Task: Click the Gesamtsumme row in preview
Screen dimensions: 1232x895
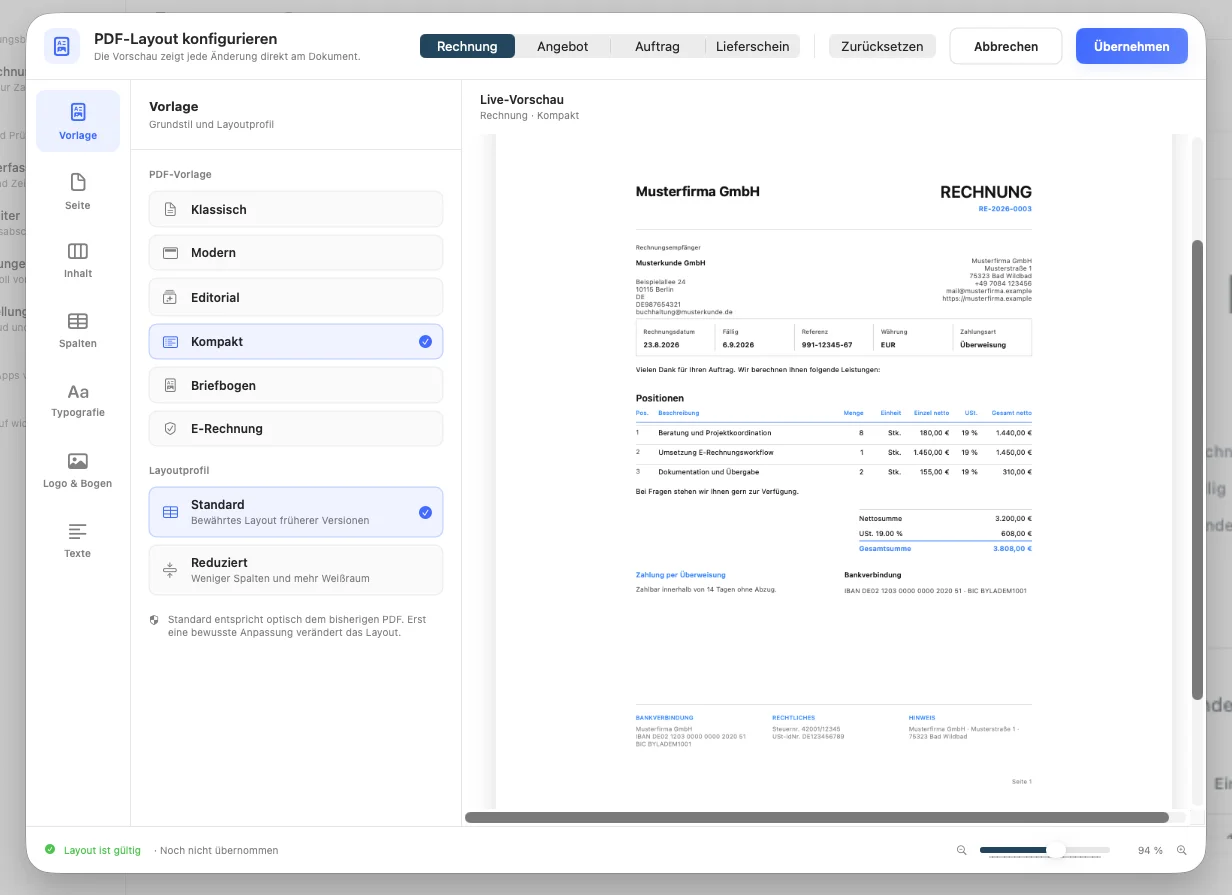Action: pyautogui.click(x=944, y=549)
